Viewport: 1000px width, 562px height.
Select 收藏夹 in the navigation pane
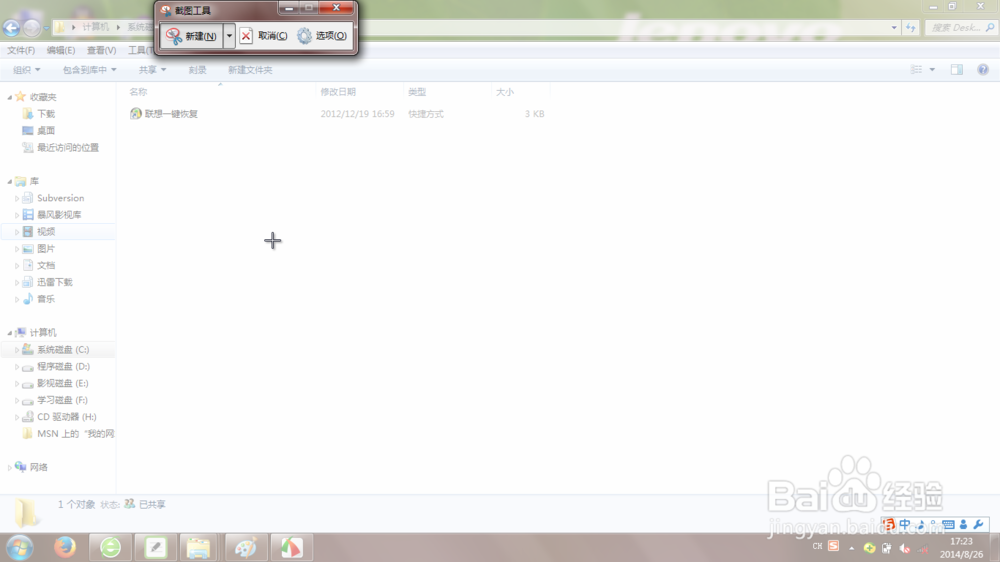click(x=43, y=97)
